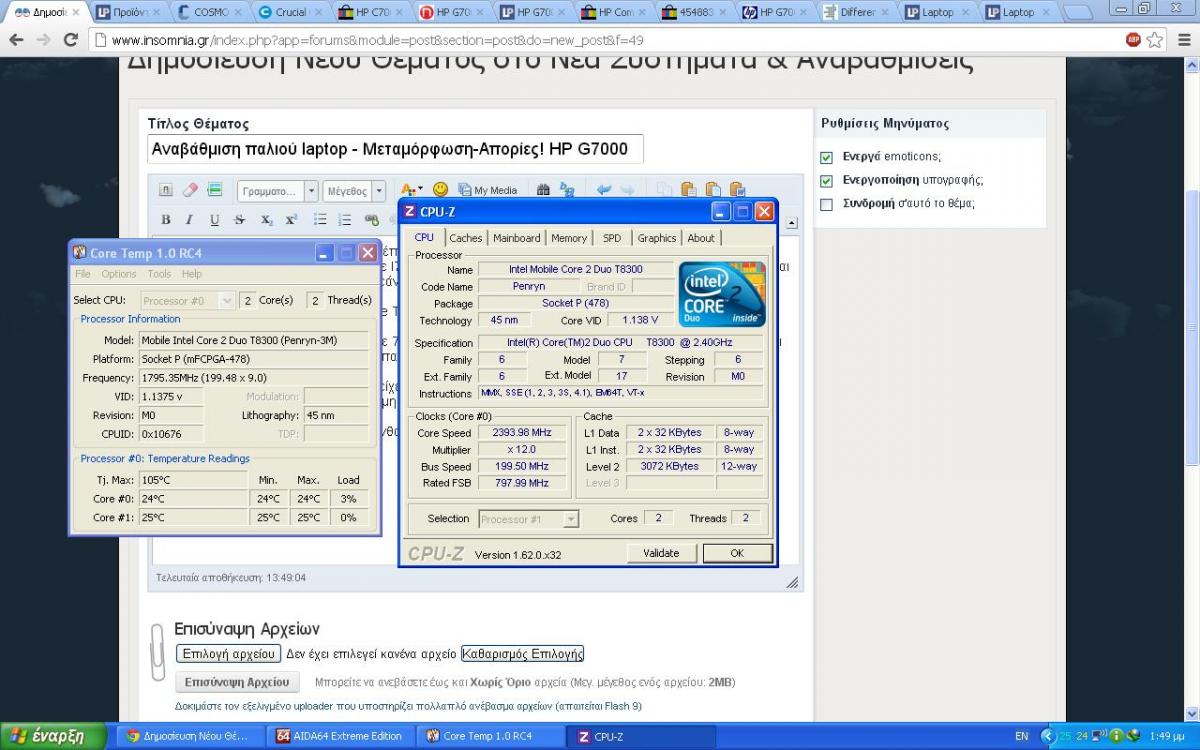Click the undo arrow icon

(x=604, y=190)
